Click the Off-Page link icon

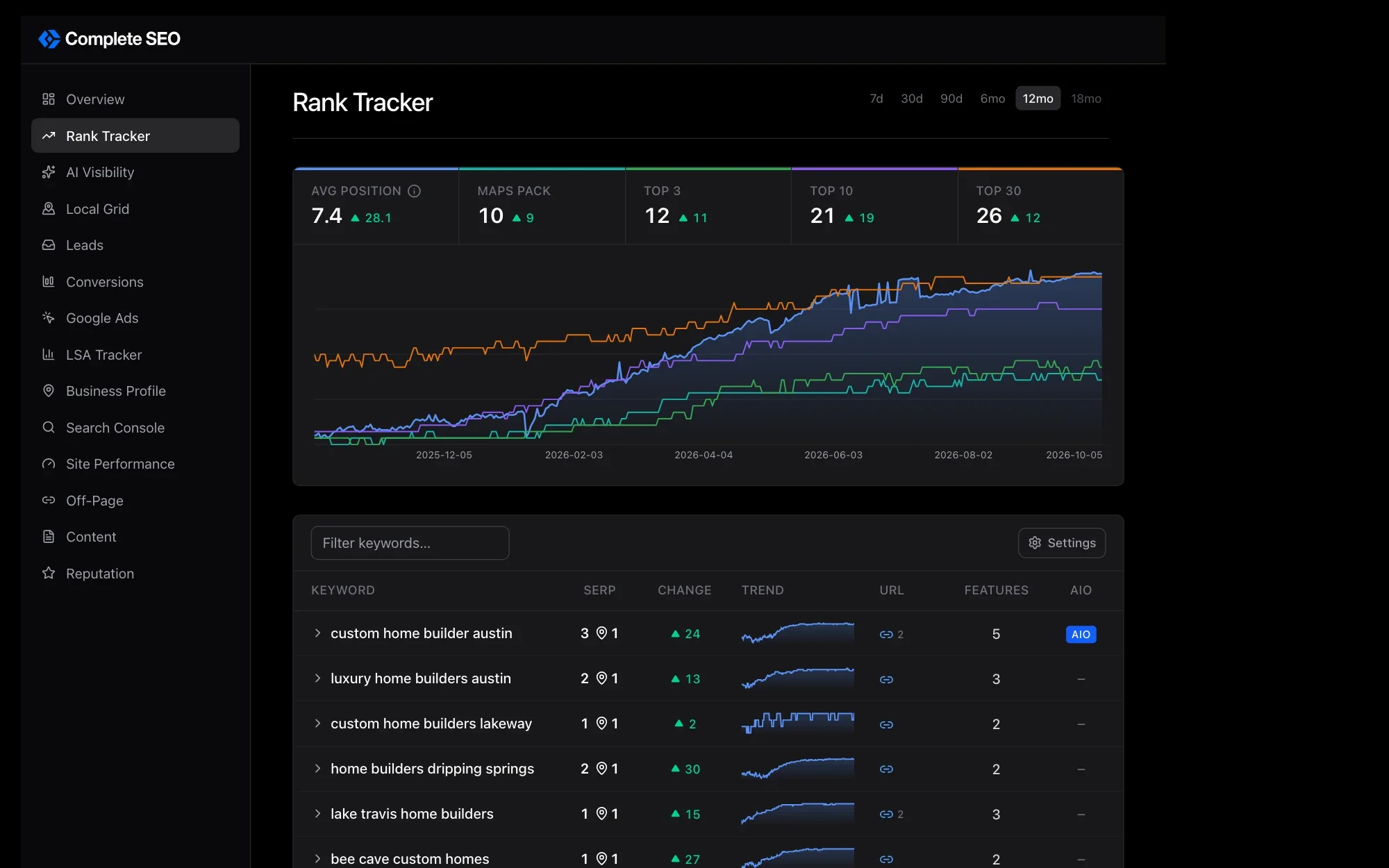coord(49,501)
